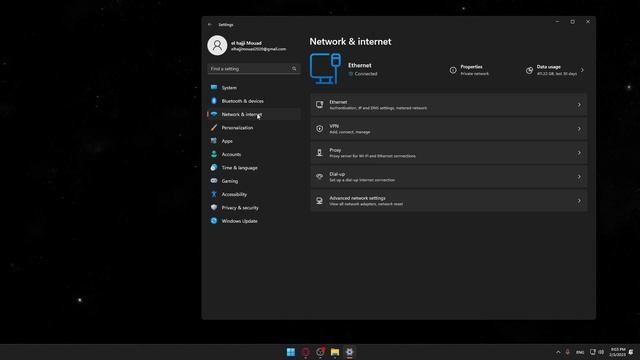Image resolution: width=640 pixels, height=360 pixels.
Task: Click the Properties info icon
Action: click(x=453, y=70)
